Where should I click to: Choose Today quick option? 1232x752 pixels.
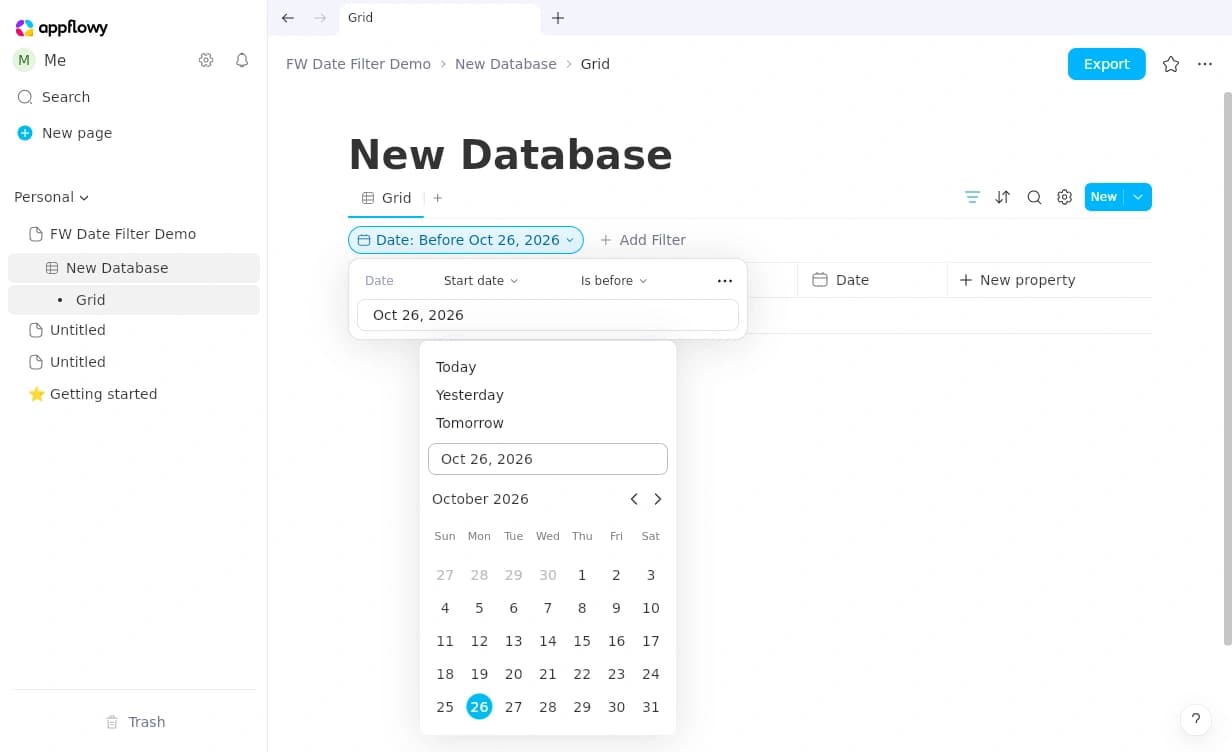pyautogui.click(x=548, y=367)
